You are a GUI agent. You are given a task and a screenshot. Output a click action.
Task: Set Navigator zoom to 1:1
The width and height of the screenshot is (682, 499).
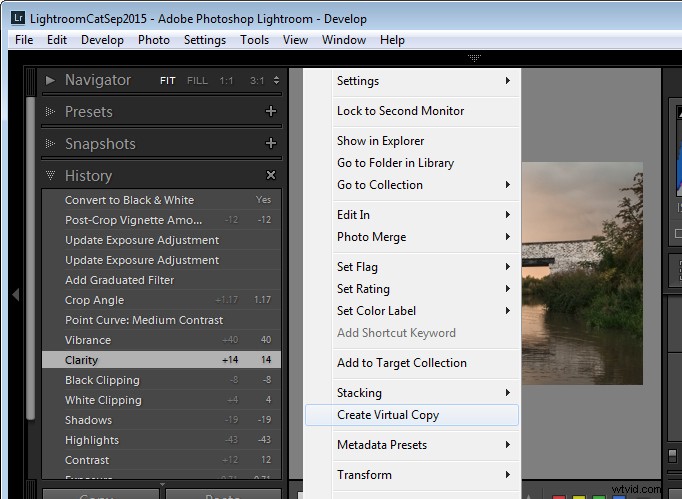pyautogui.click(x=226, y=80)
